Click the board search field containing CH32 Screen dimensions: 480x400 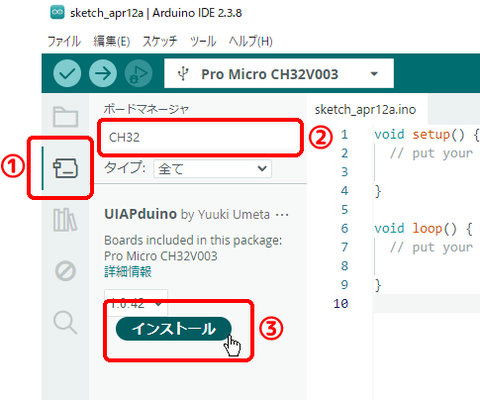tap(200, 137)
